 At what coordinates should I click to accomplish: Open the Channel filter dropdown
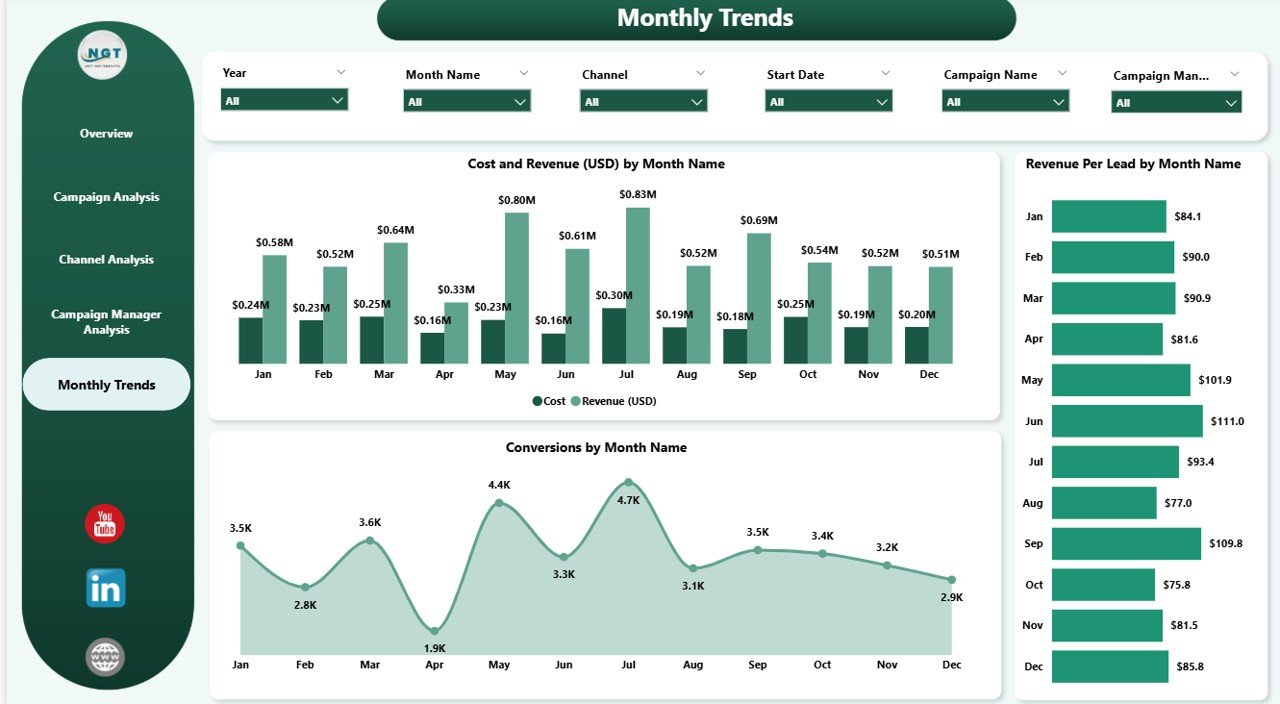point(695,101)
